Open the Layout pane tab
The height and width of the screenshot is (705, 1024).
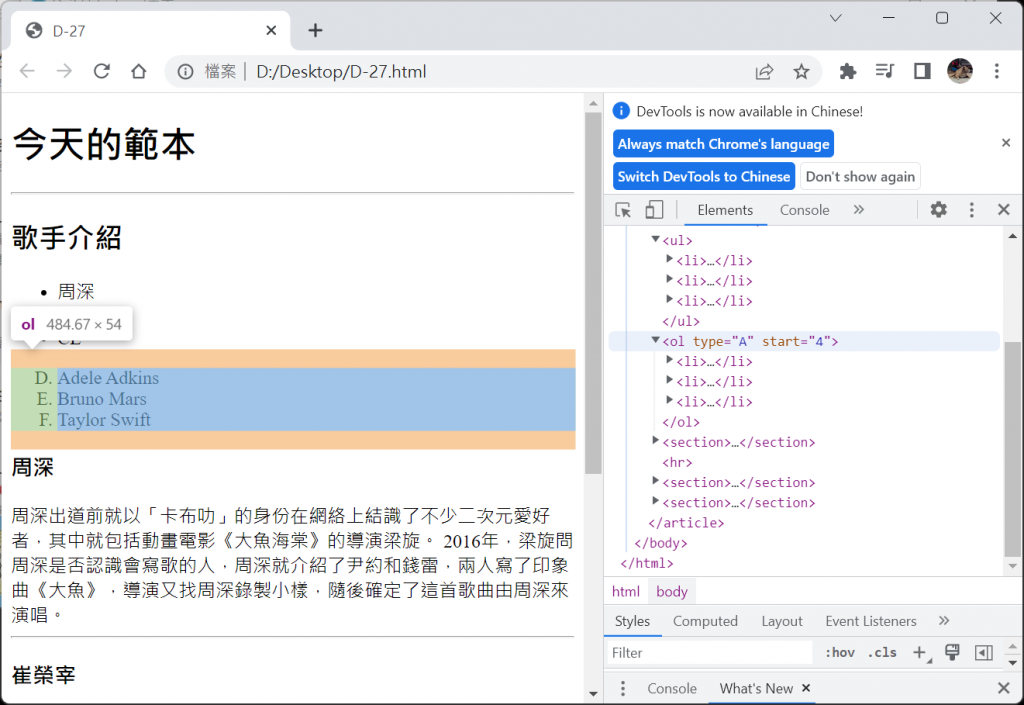(x=782, y=621)
